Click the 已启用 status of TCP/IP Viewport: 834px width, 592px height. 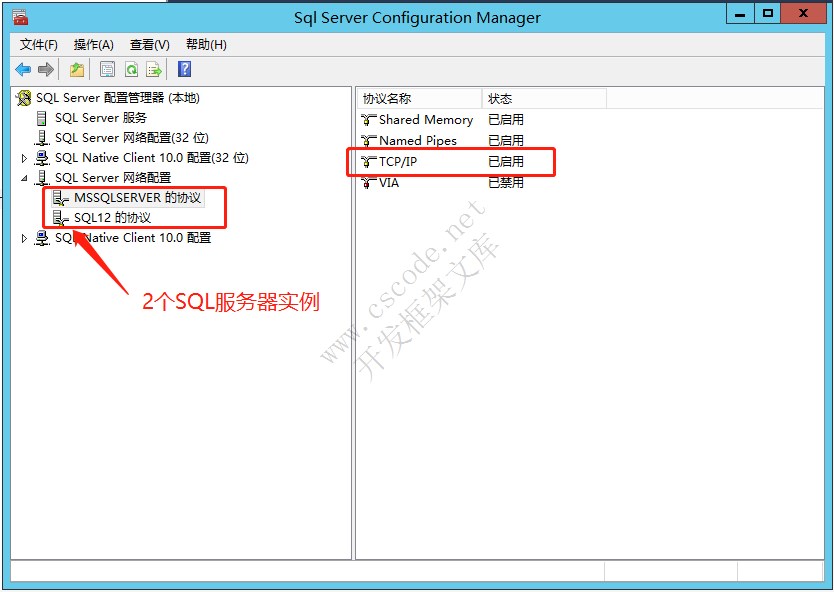[x=506, y=162]
